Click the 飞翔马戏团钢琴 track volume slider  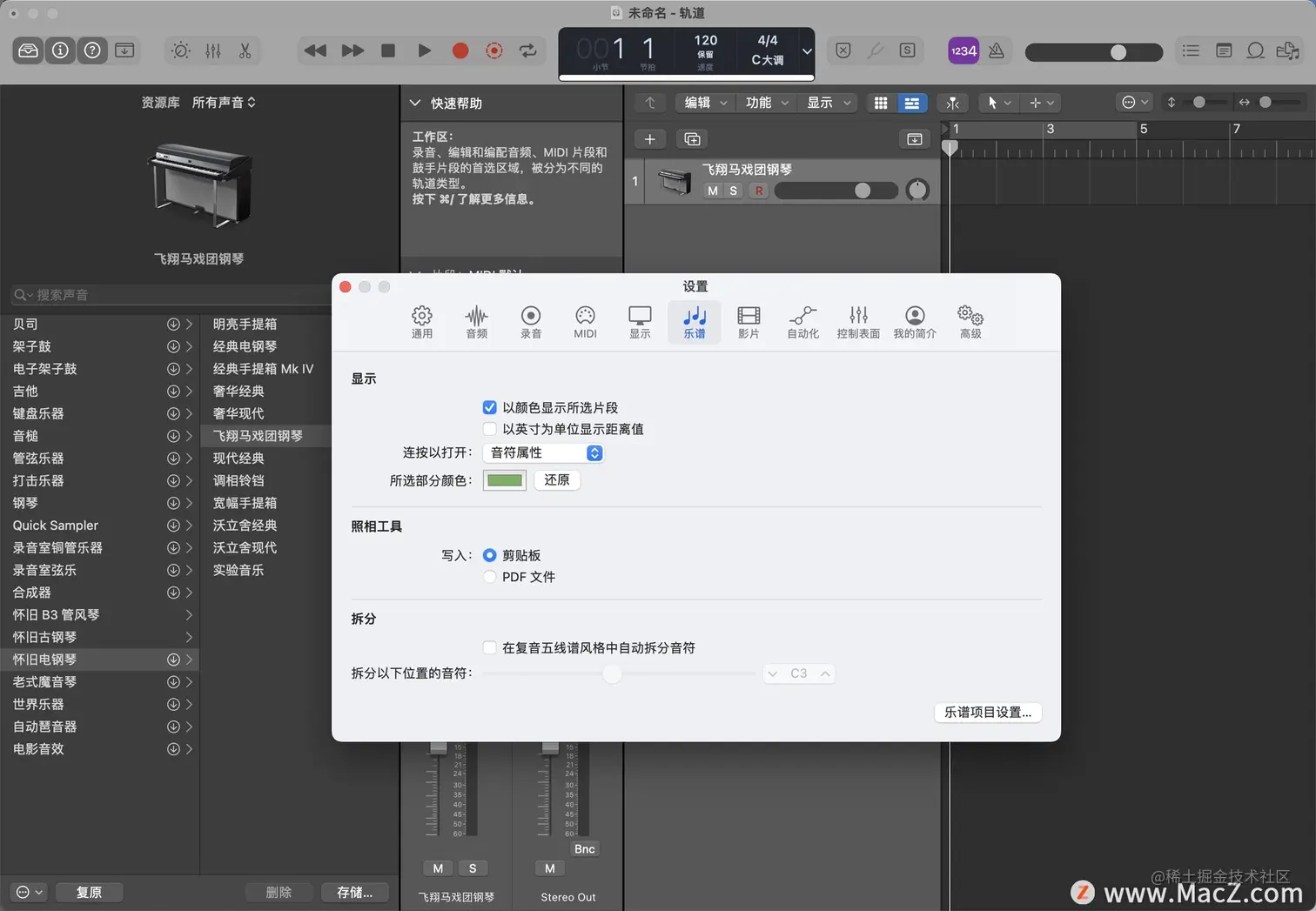(836, 191)
